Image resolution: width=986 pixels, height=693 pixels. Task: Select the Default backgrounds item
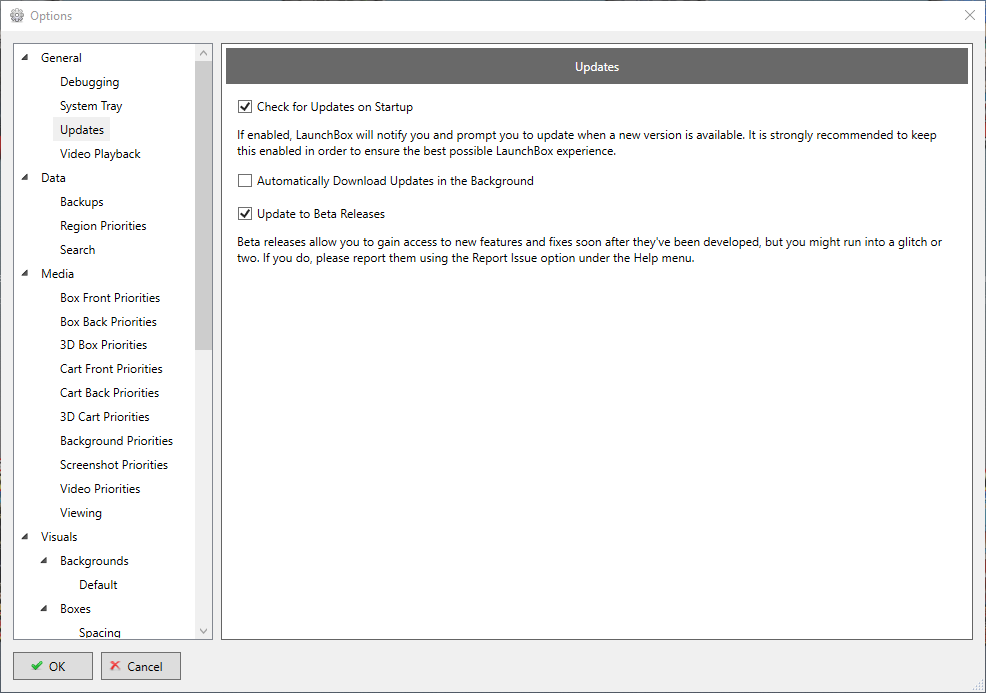point(98,585)
